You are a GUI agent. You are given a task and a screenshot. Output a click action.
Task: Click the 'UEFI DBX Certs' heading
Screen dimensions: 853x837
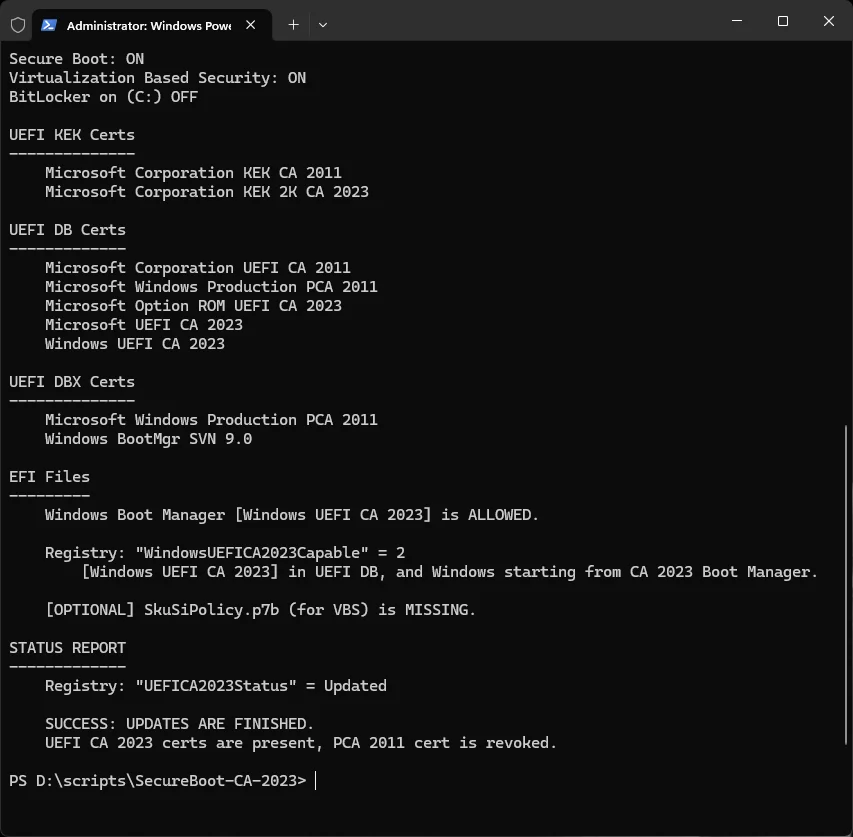click(x=72, y=382)
